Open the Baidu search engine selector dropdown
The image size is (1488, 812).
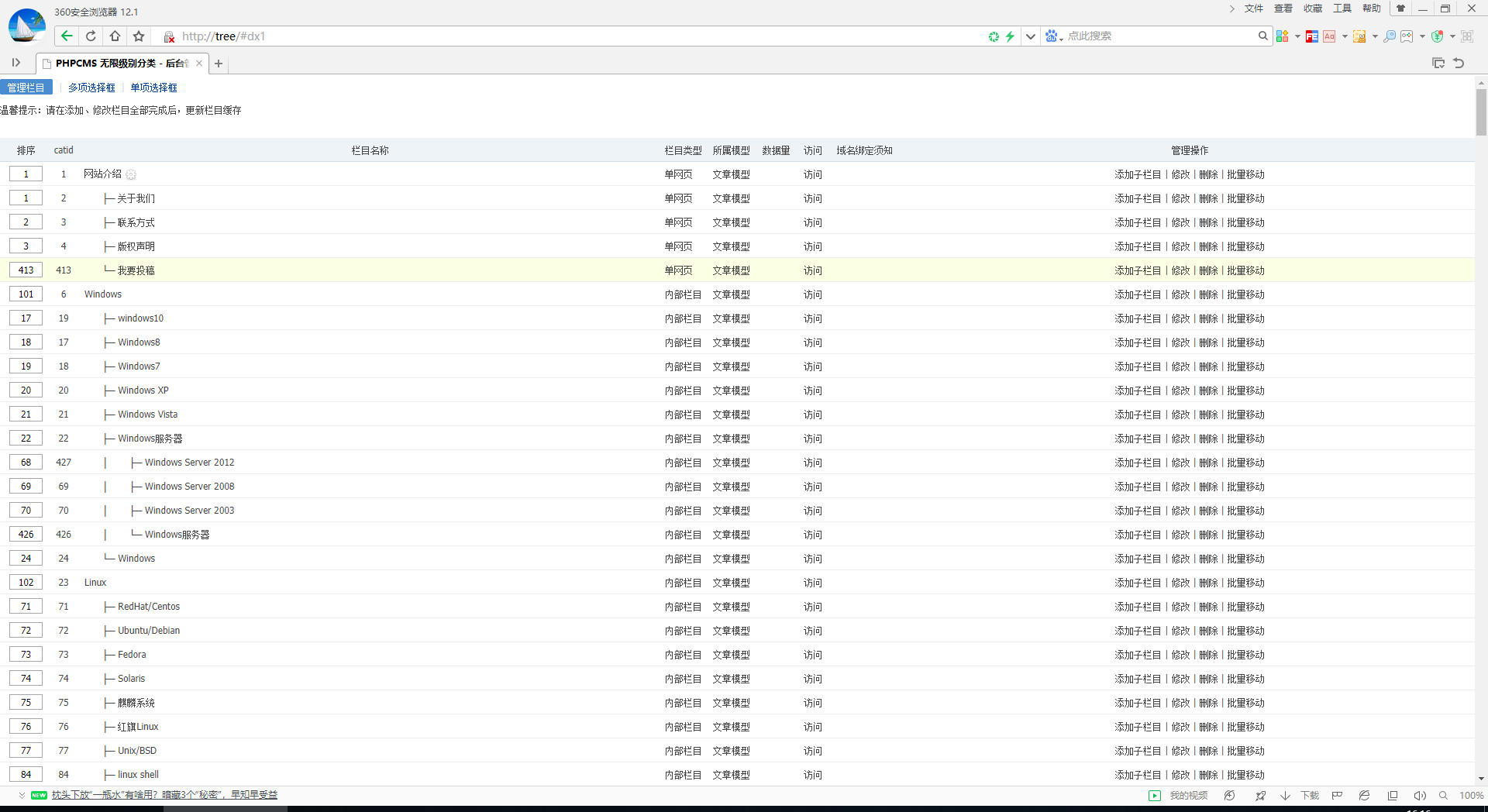(1053, 36)
